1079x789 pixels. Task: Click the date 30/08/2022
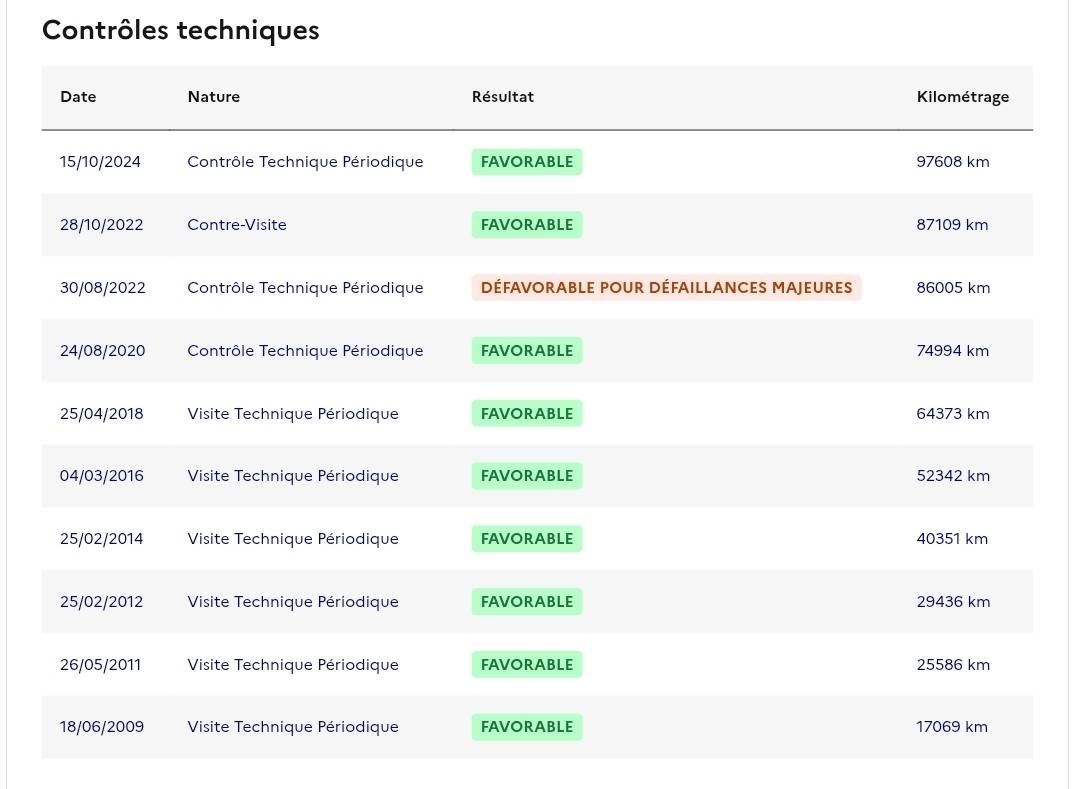click(x=103, y=288)
